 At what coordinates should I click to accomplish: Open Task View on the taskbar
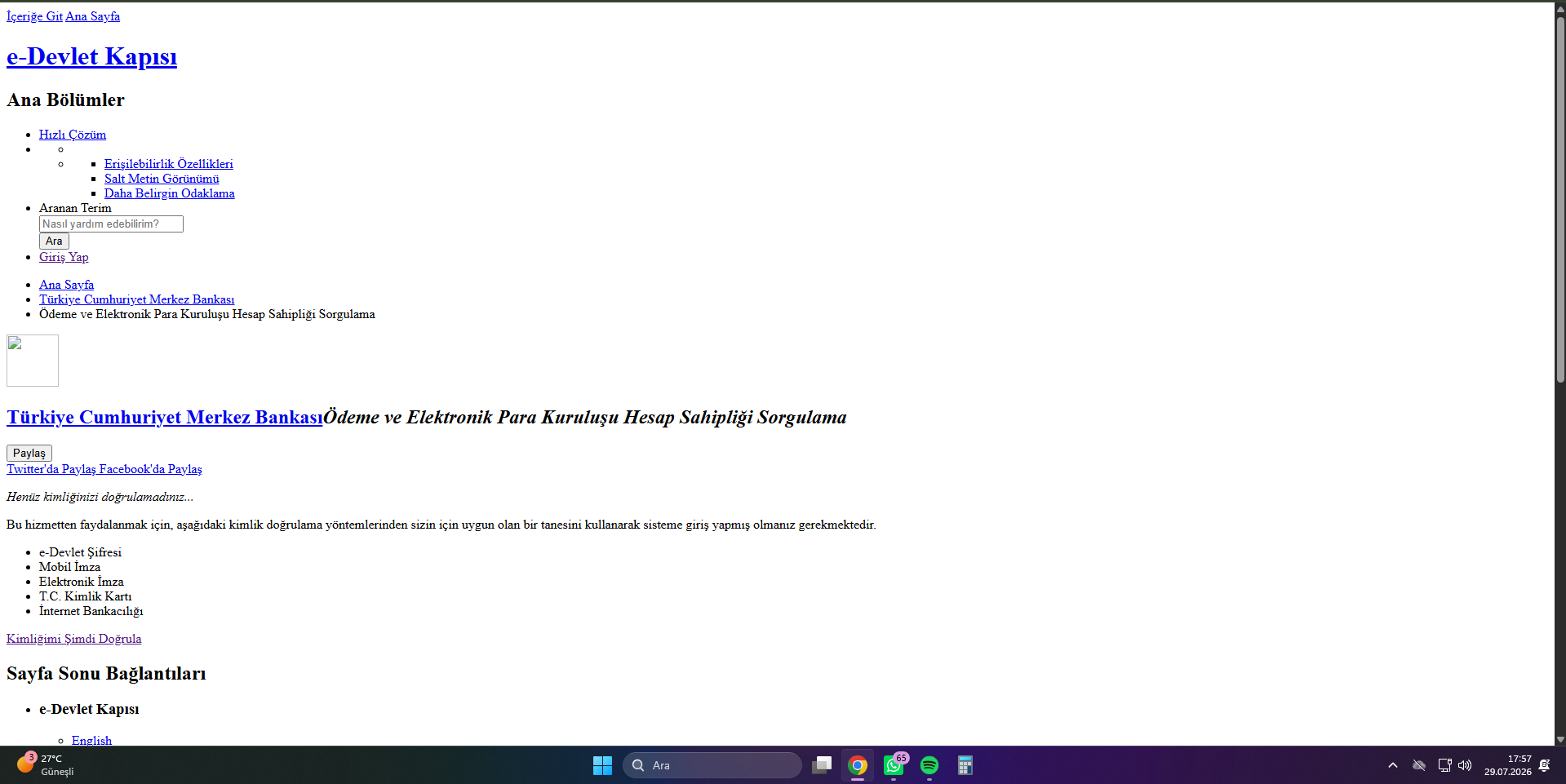(x=822, y=765)
